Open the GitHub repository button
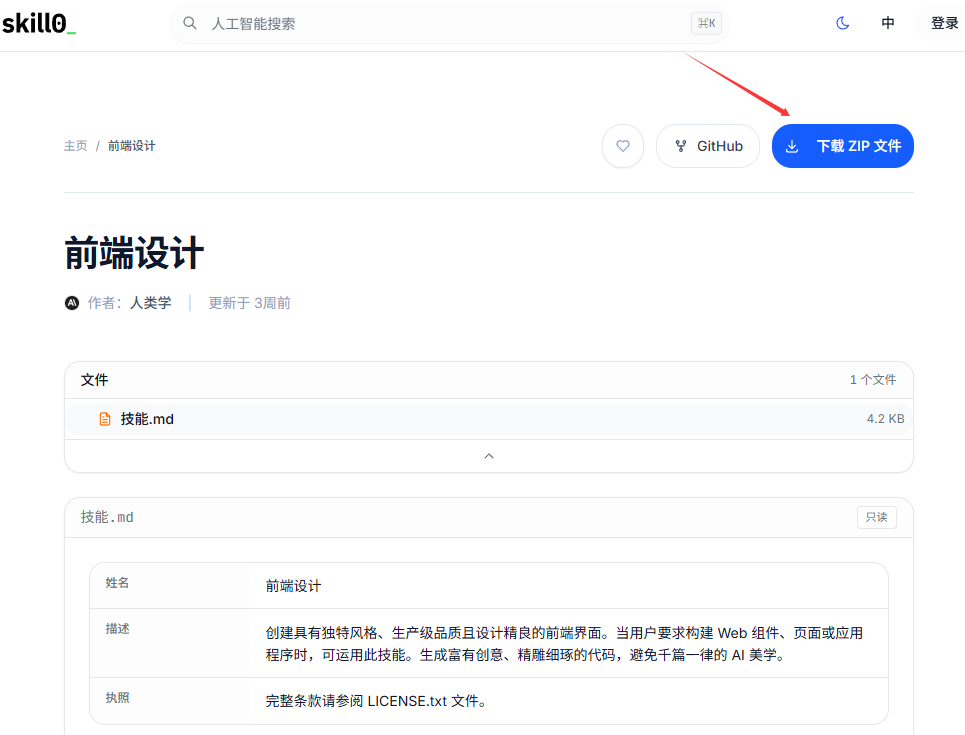The image size is (965, 735). click(x=708, y=146)
